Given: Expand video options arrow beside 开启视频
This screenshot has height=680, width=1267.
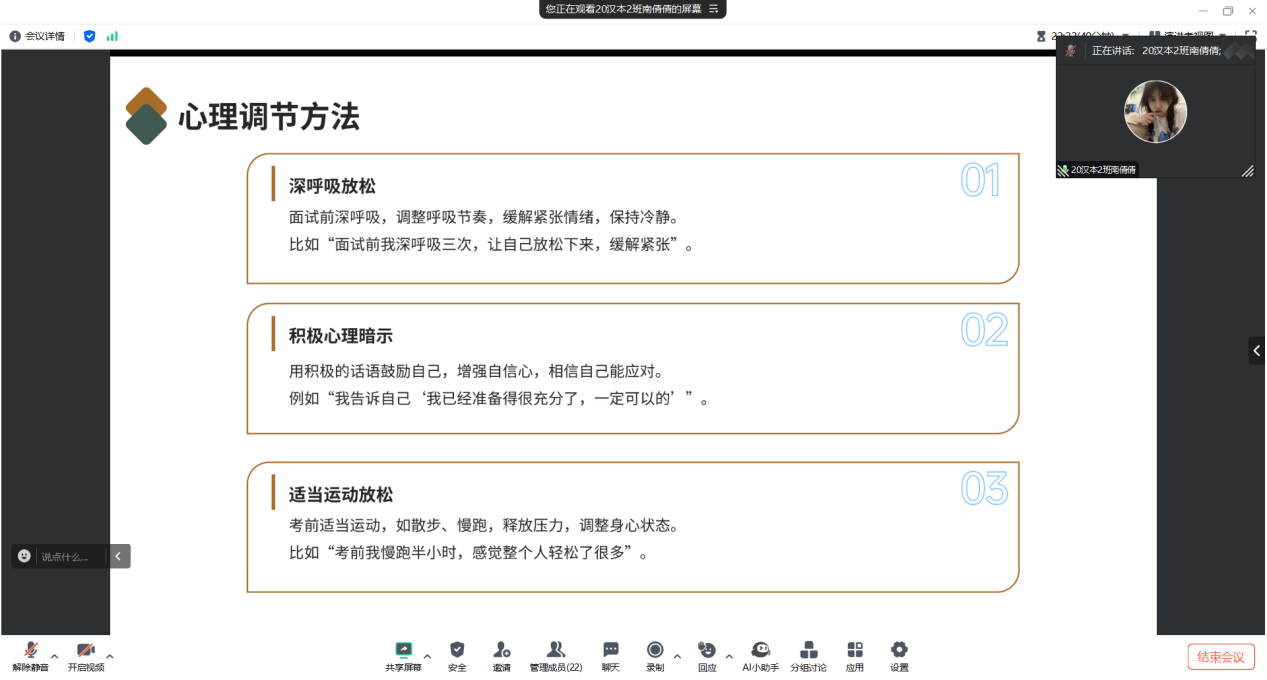Looking at the screenshot, I should coord(110,656).
